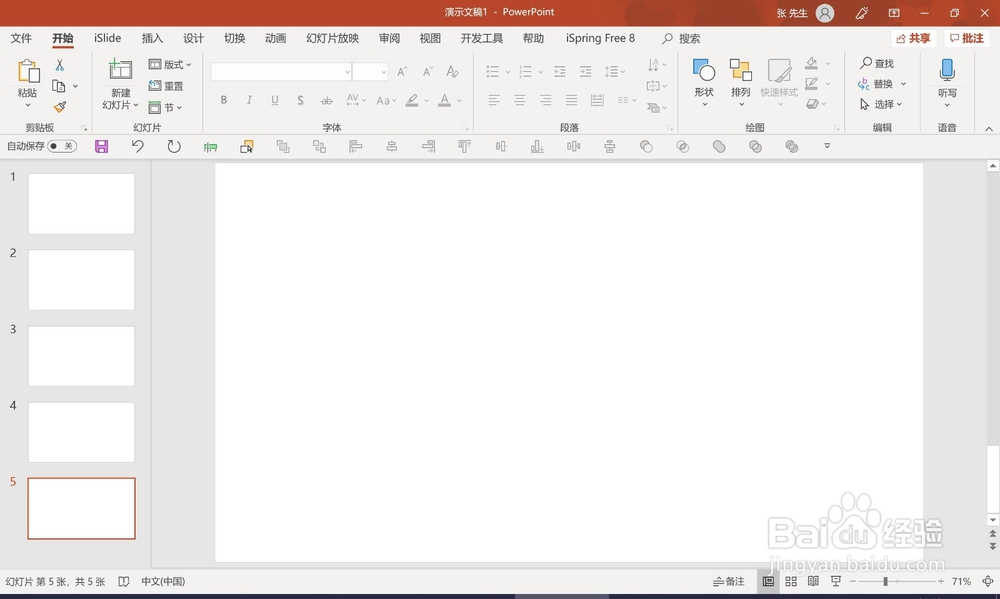Click the search box in ribbon
Image resolution: width=1000 pixels, height=599 pixels.
pyautogui.click(x=681, y=38)
